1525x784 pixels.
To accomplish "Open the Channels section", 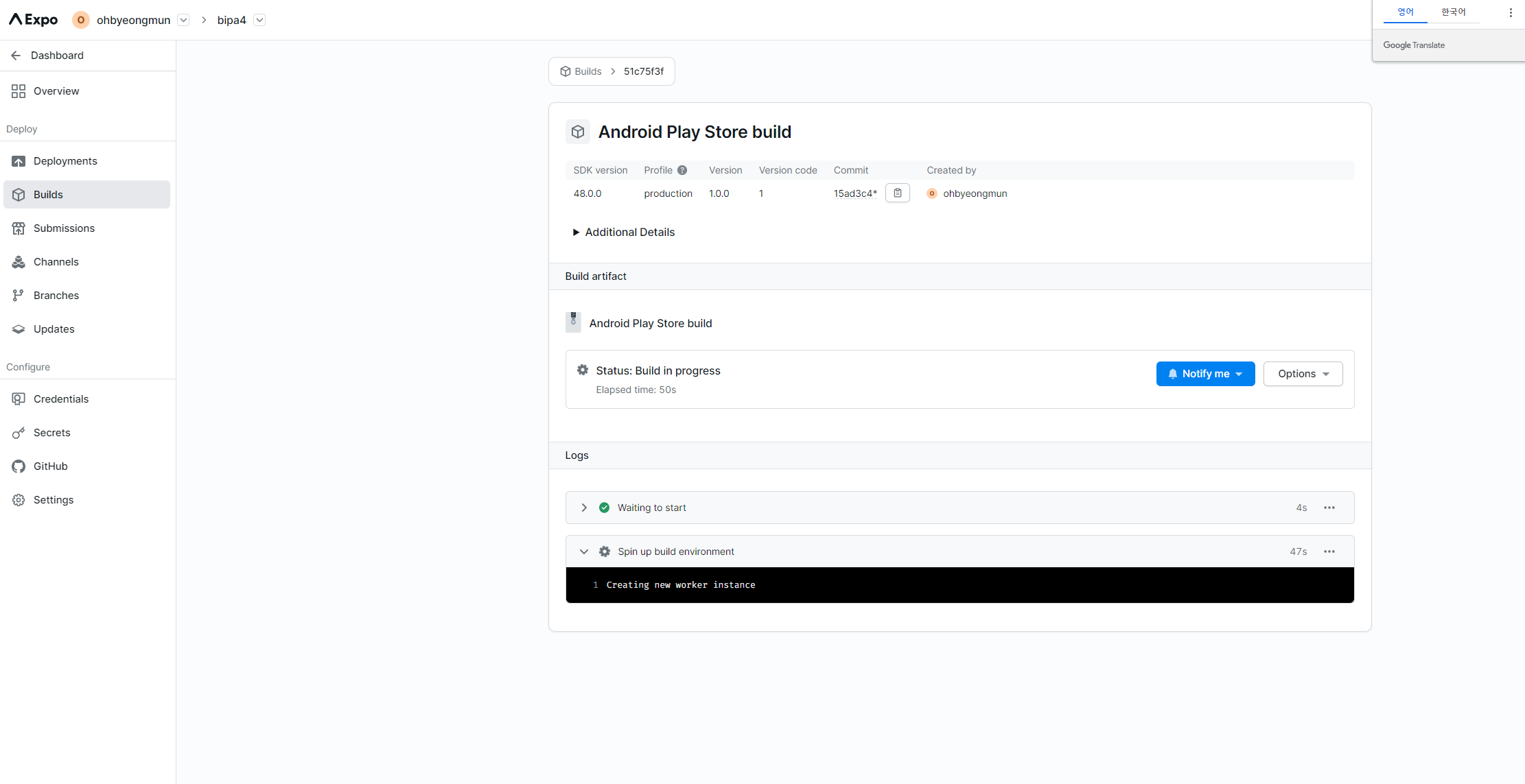I will (x=56, y=262).
